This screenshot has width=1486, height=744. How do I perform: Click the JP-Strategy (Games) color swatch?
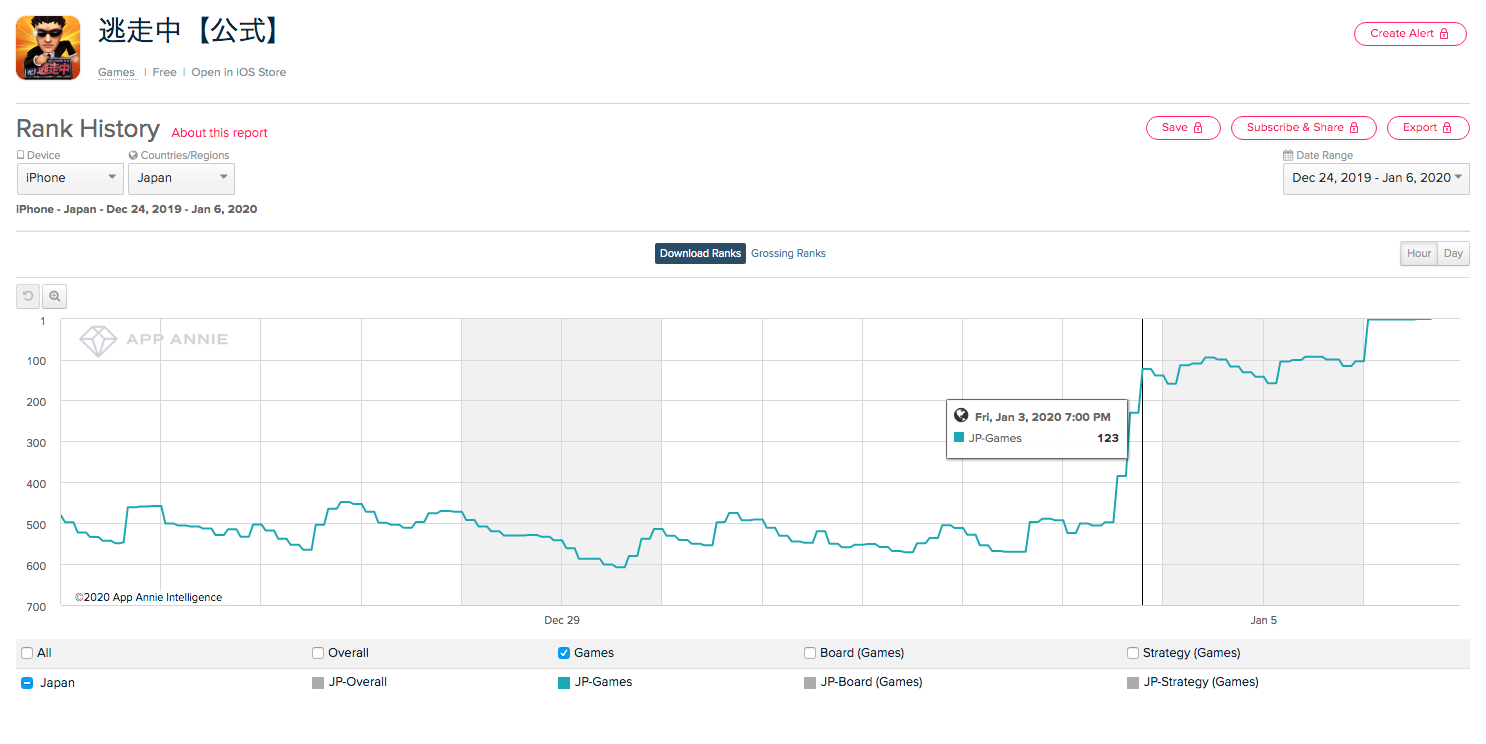tap(1133, 683)
